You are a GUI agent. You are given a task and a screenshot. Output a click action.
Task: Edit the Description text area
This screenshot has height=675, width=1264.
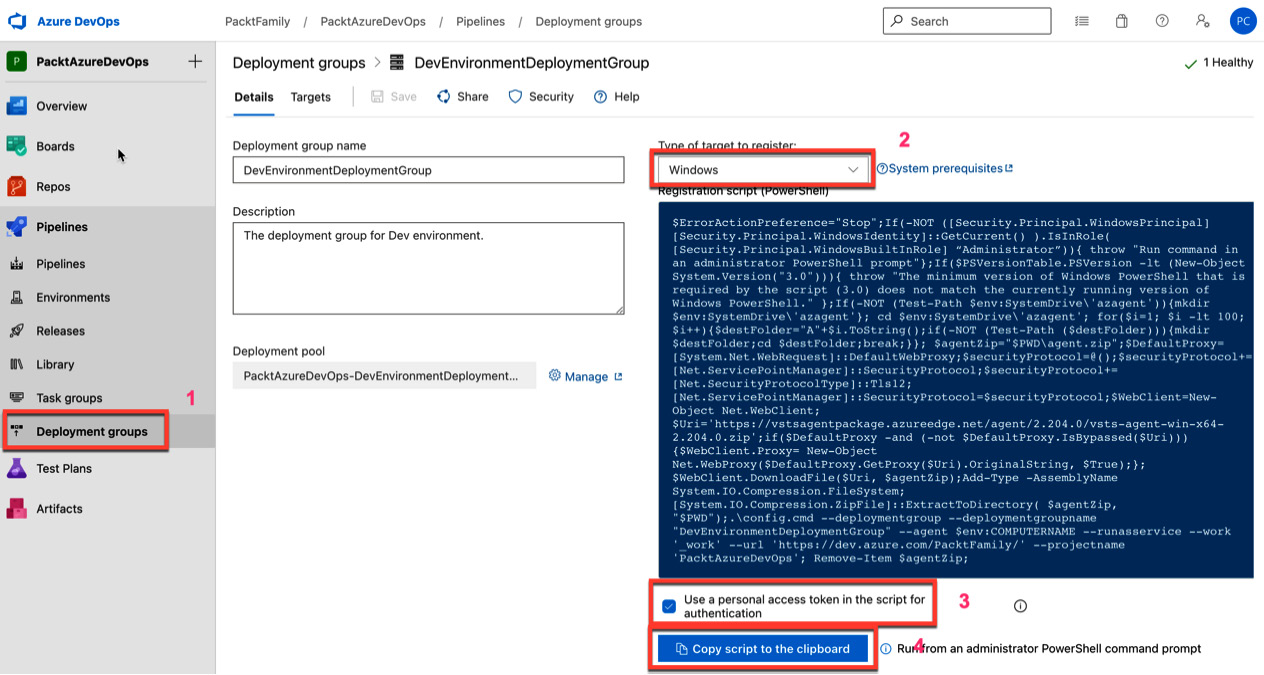point(428,268)
